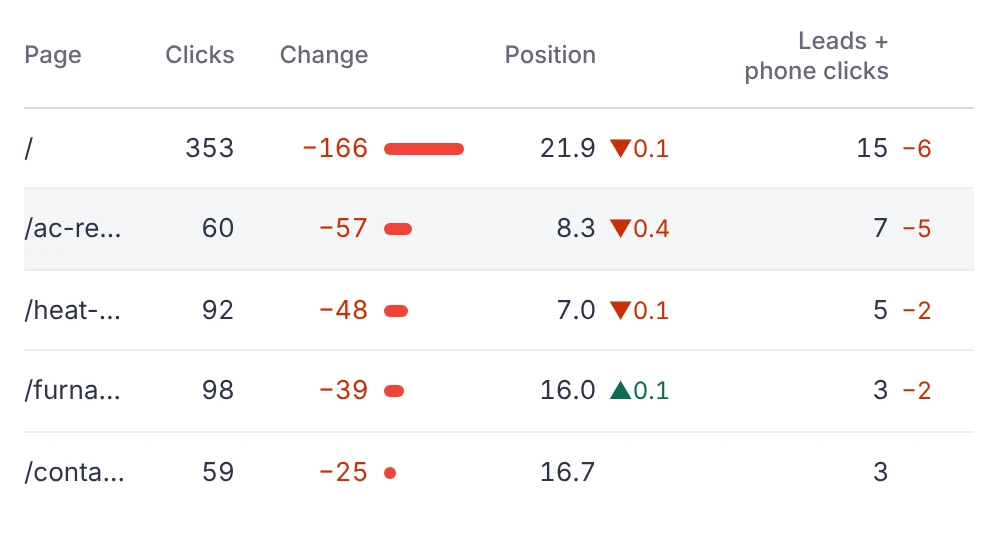Click the green up-triangle beside position 16.0
The width and height of the screenshot is (998, 534).
pos(620,390)
